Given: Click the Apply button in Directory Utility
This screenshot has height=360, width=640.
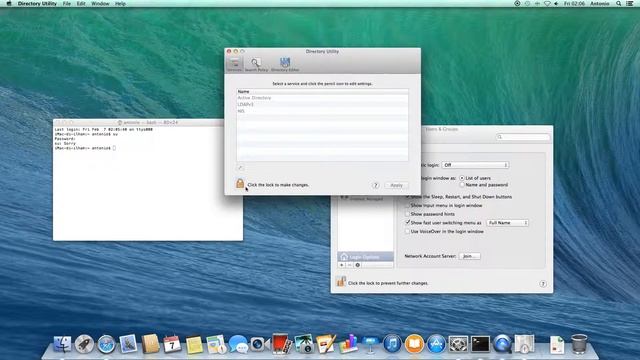Looking at the screenshot, I should (396, 185).
